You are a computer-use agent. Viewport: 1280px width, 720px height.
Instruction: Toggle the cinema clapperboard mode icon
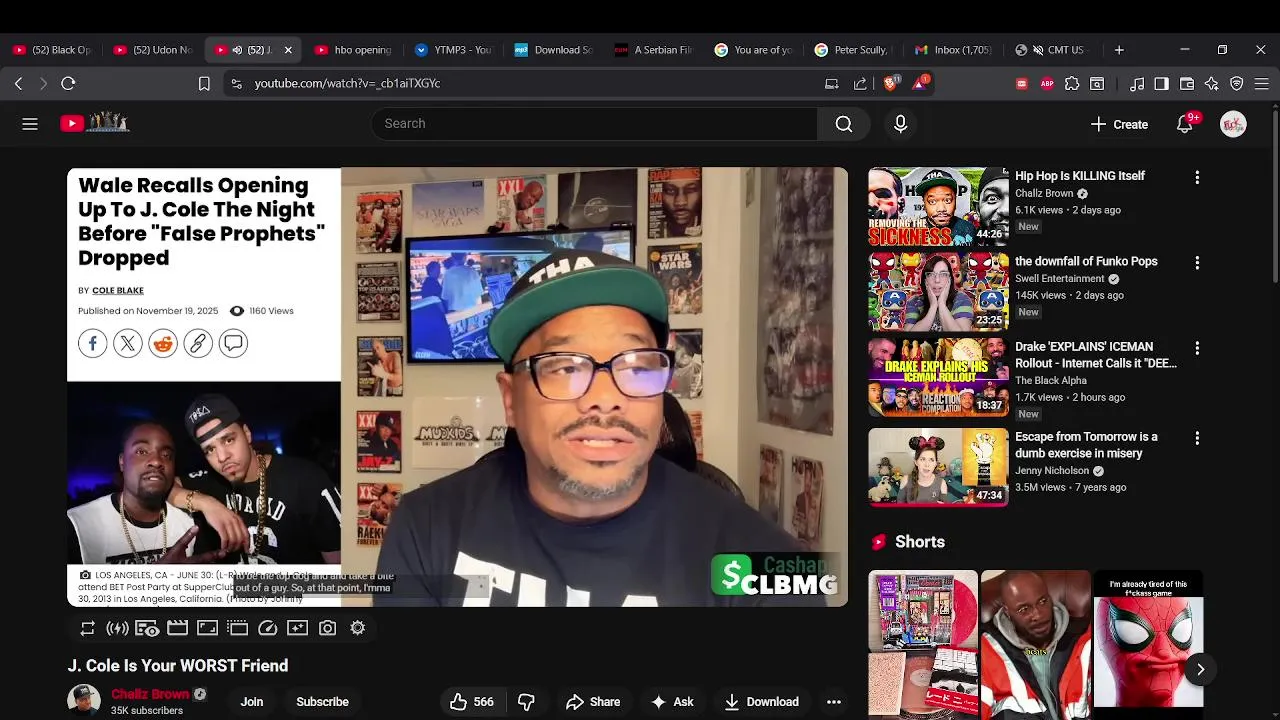click(177, 628)
